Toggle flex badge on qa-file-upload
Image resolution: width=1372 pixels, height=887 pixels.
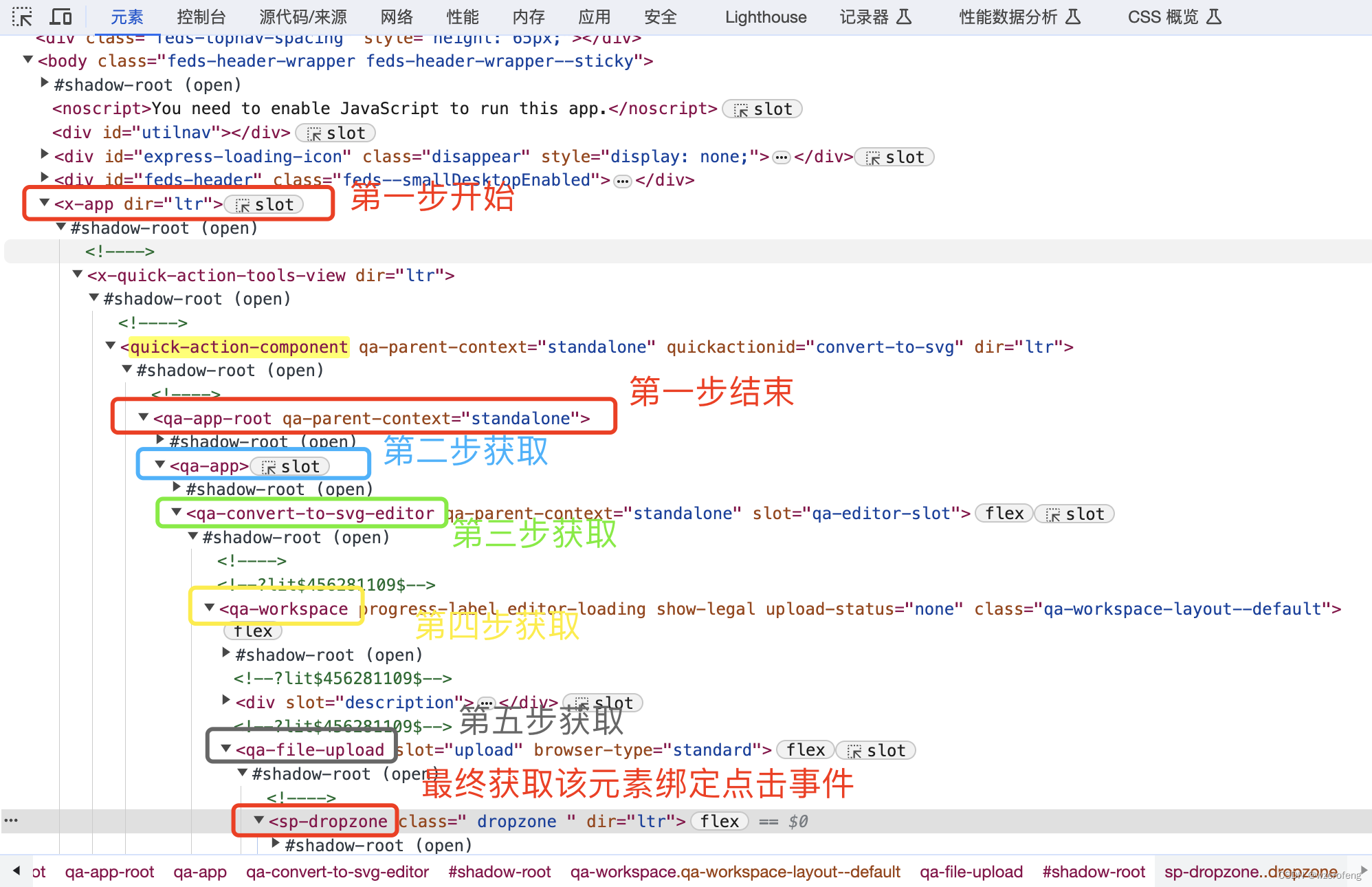point(806,750)
